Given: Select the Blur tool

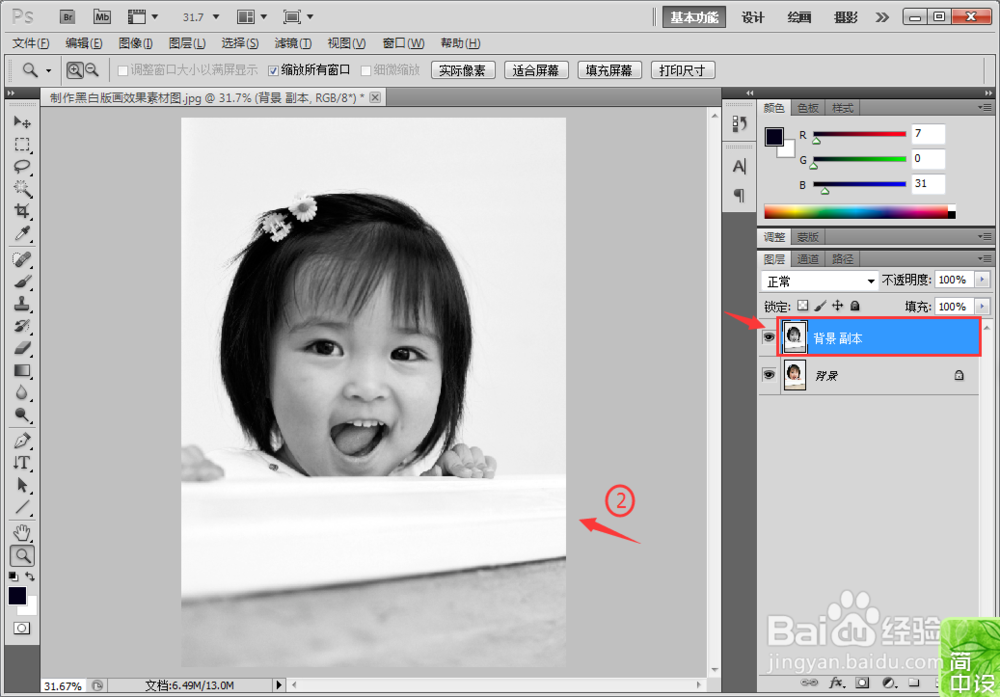Looking at the screenshot, I should coord(22,393).
